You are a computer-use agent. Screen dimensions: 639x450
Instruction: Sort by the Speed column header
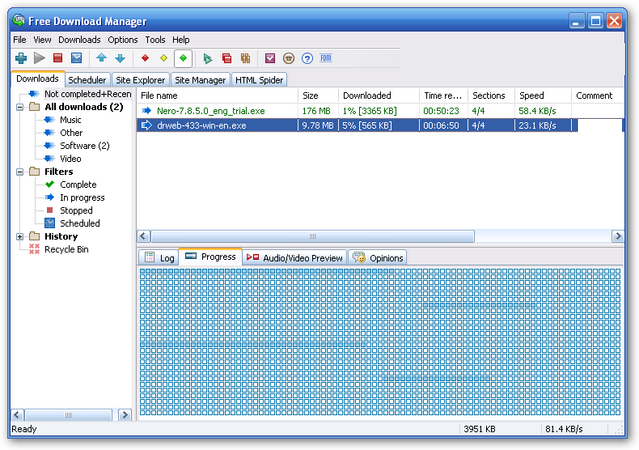pyautogui.click(x=543, y=96)
